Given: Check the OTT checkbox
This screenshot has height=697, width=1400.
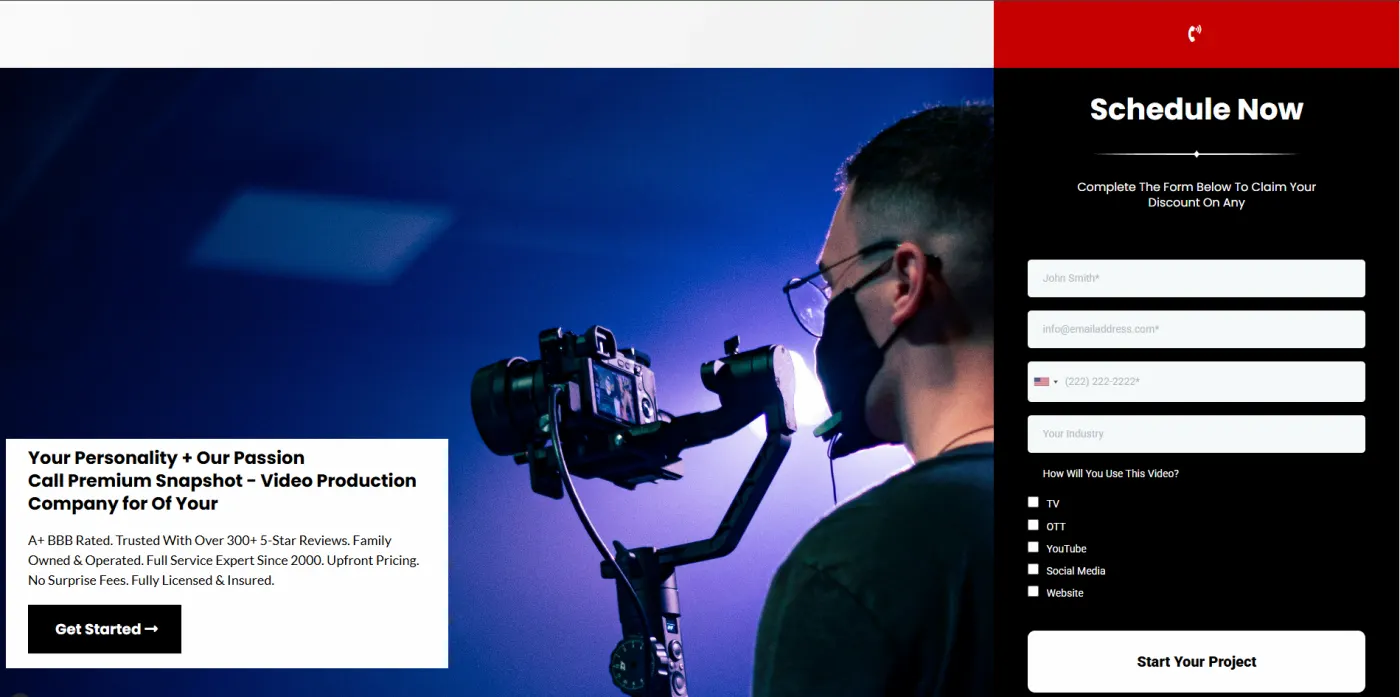Looking at the screenshot, I should pos(1033,524).
